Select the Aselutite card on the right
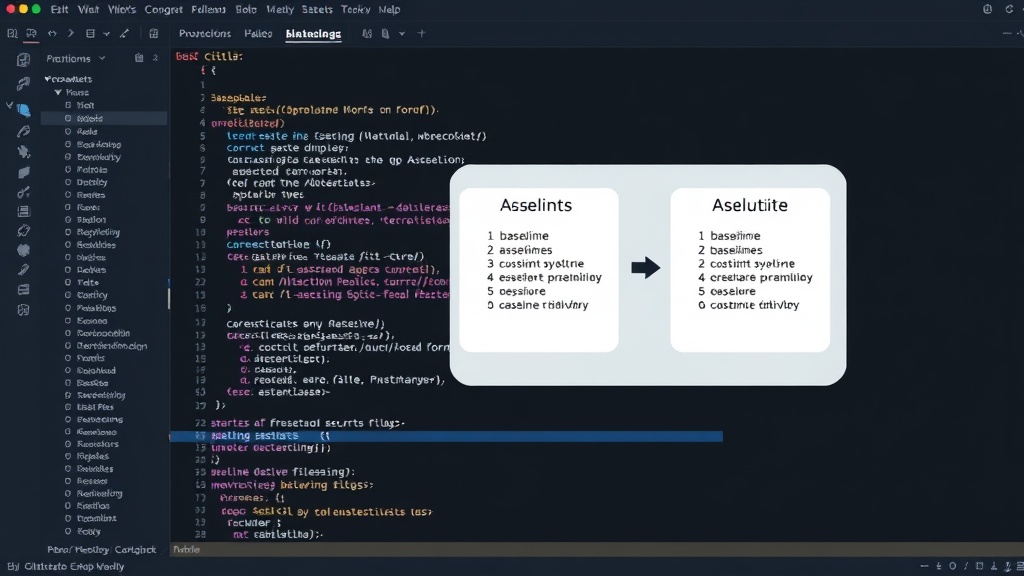Viewport: 1024px width, 576px height. click(750, 270)
